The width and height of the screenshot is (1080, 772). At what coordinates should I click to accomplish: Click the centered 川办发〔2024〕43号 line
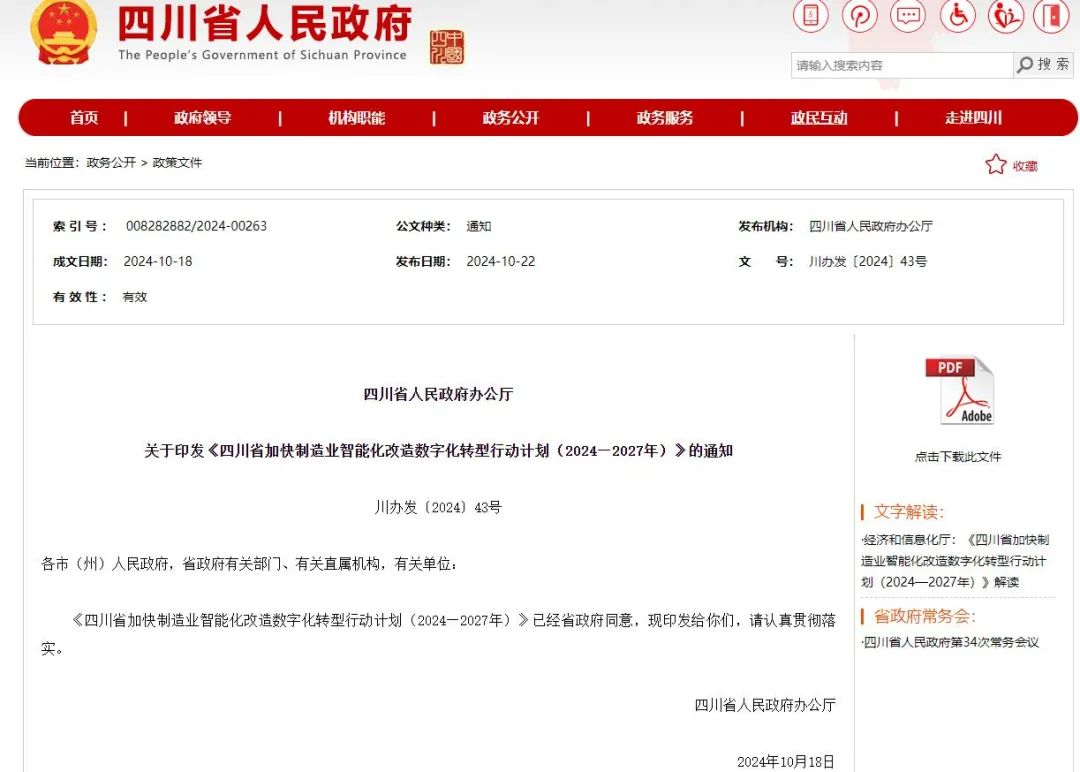point(438,508)
